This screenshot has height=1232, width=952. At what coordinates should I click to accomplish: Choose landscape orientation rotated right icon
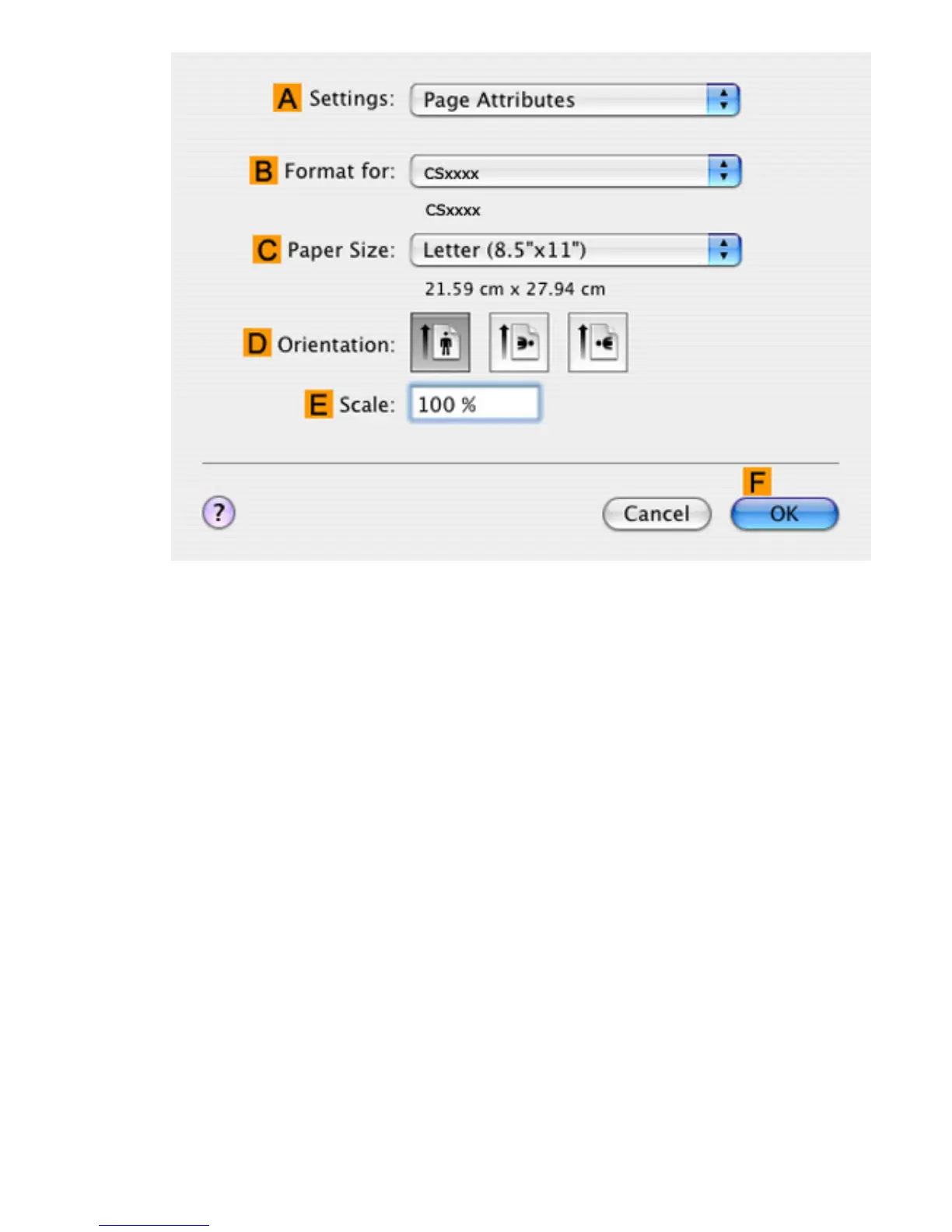(597, 342)
